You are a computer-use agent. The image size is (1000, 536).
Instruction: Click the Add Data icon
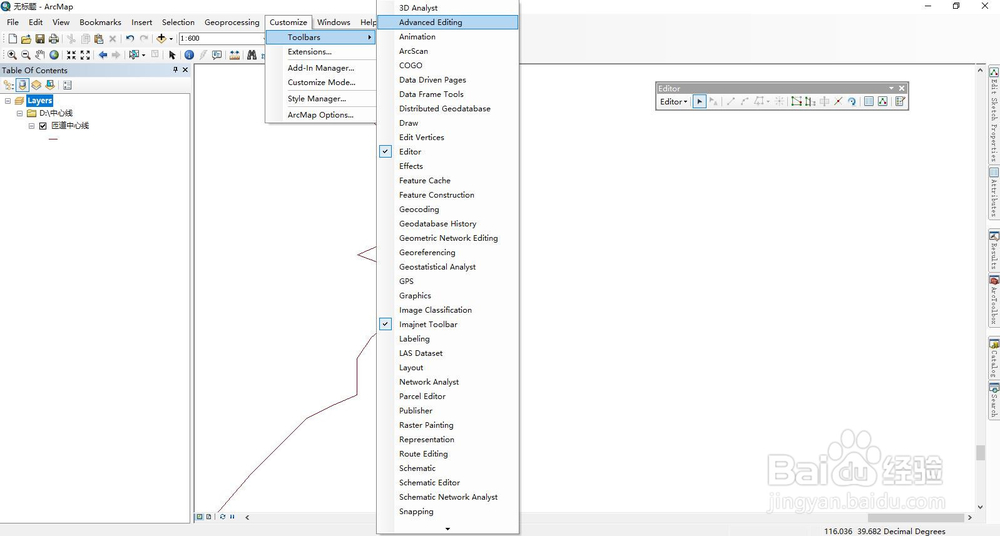point(161,38)
